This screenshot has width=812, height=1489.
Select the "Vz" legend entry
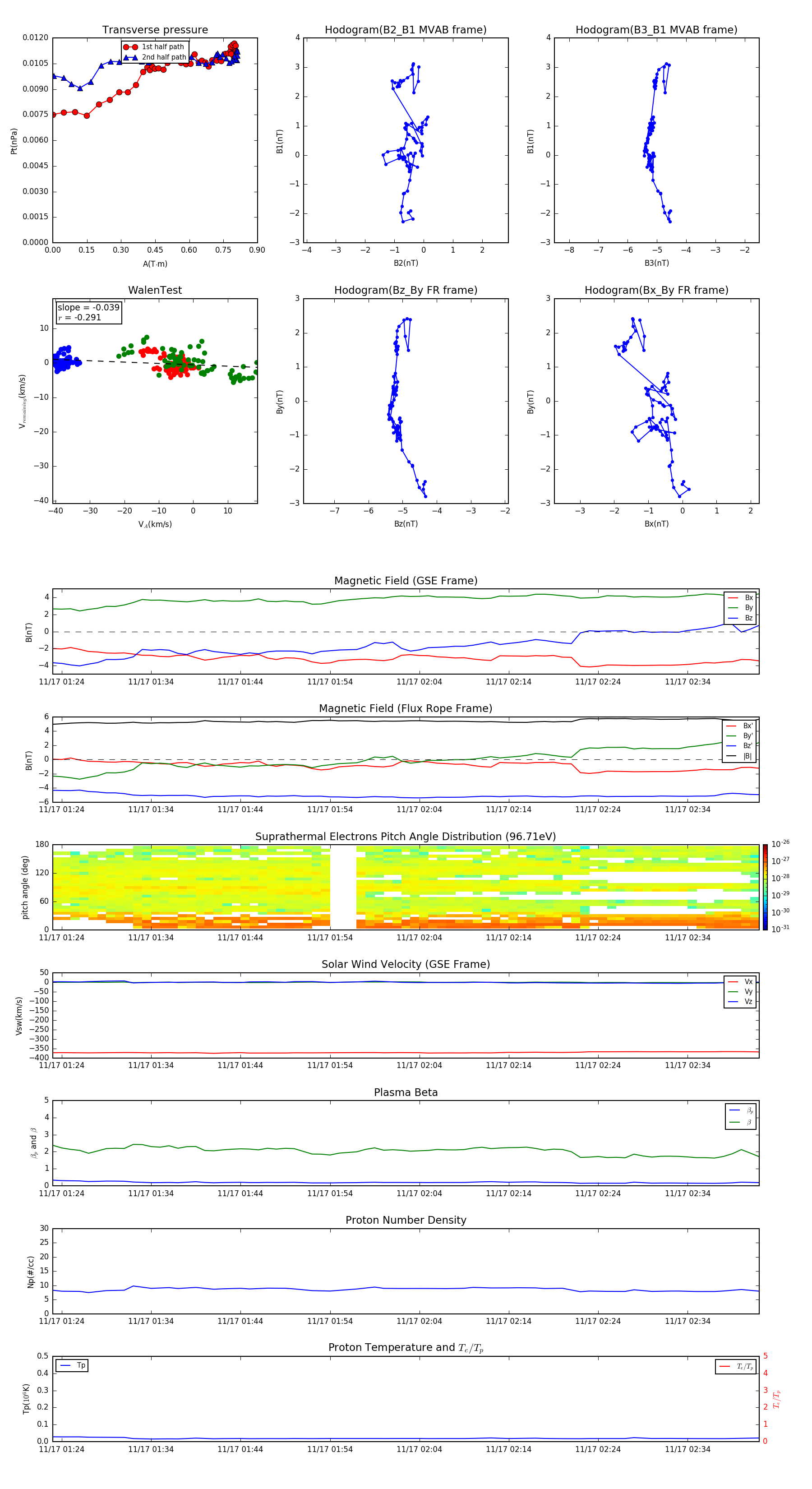click(x=740, y=1002)
